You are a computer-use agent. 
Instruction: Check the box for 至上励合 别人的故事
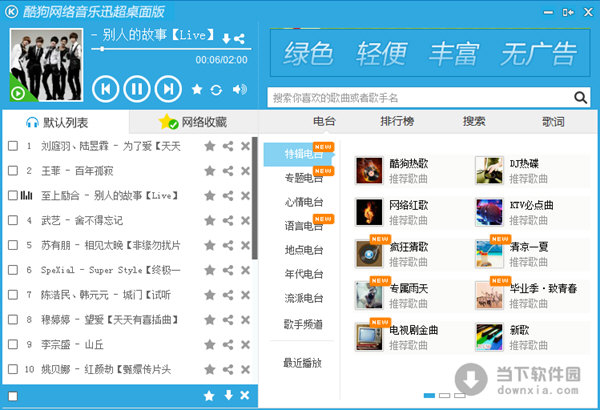click(13, 196)
